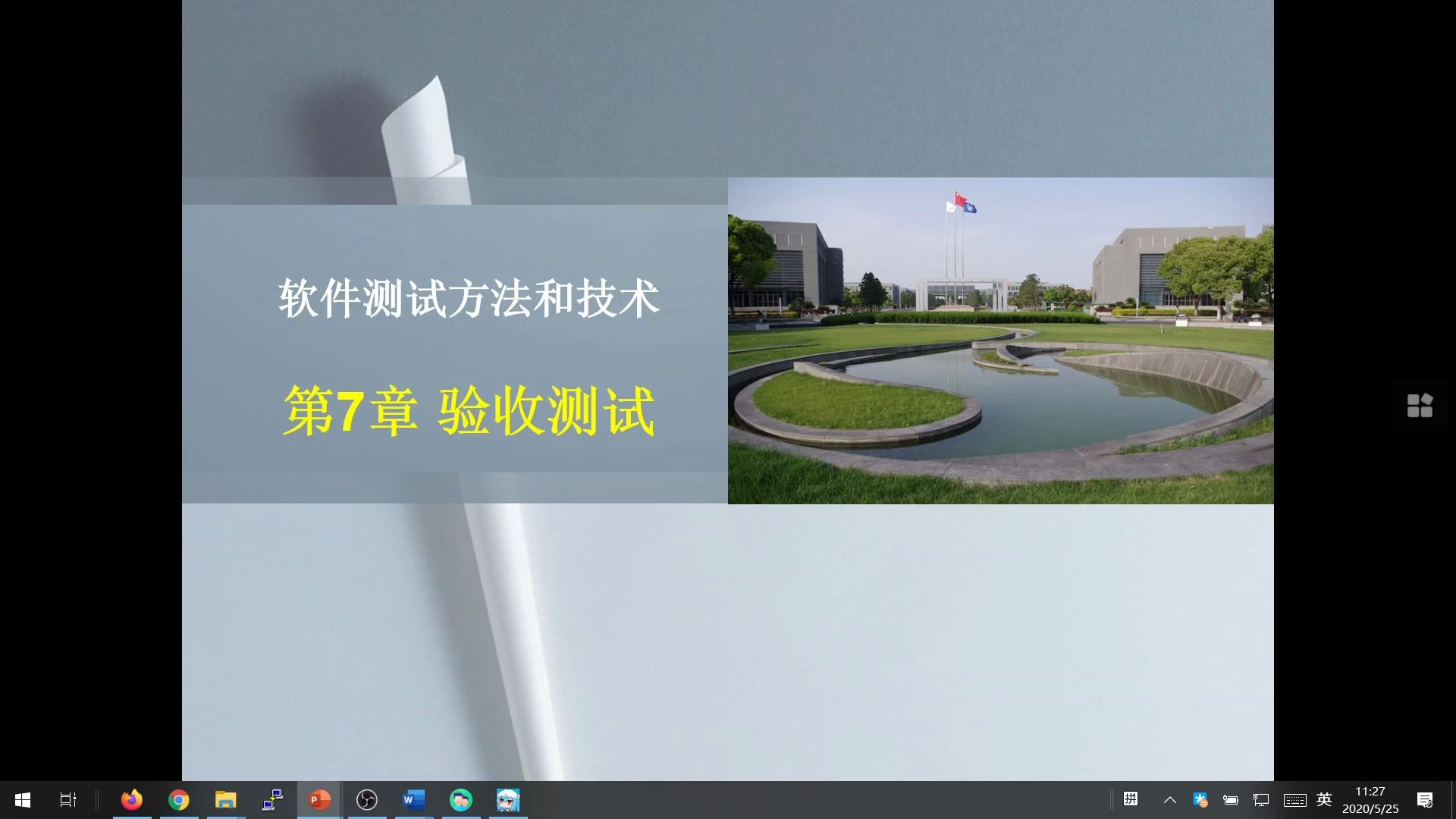The height and width of the screenshot is (819, 1456).
Task: Switch to Microsoft Word on the taskbar
Action: 414,800
